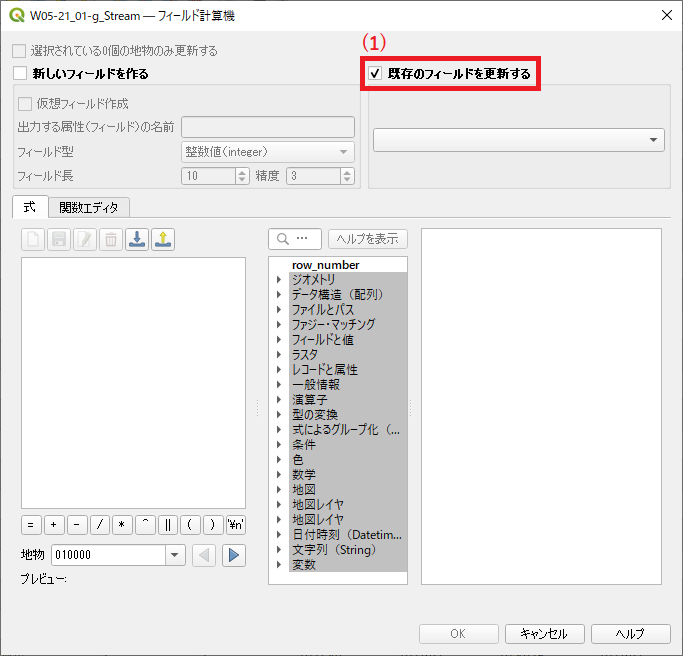Screen dimensions: 683x656
Task: Click the function search field
Action: pos(296,239)
